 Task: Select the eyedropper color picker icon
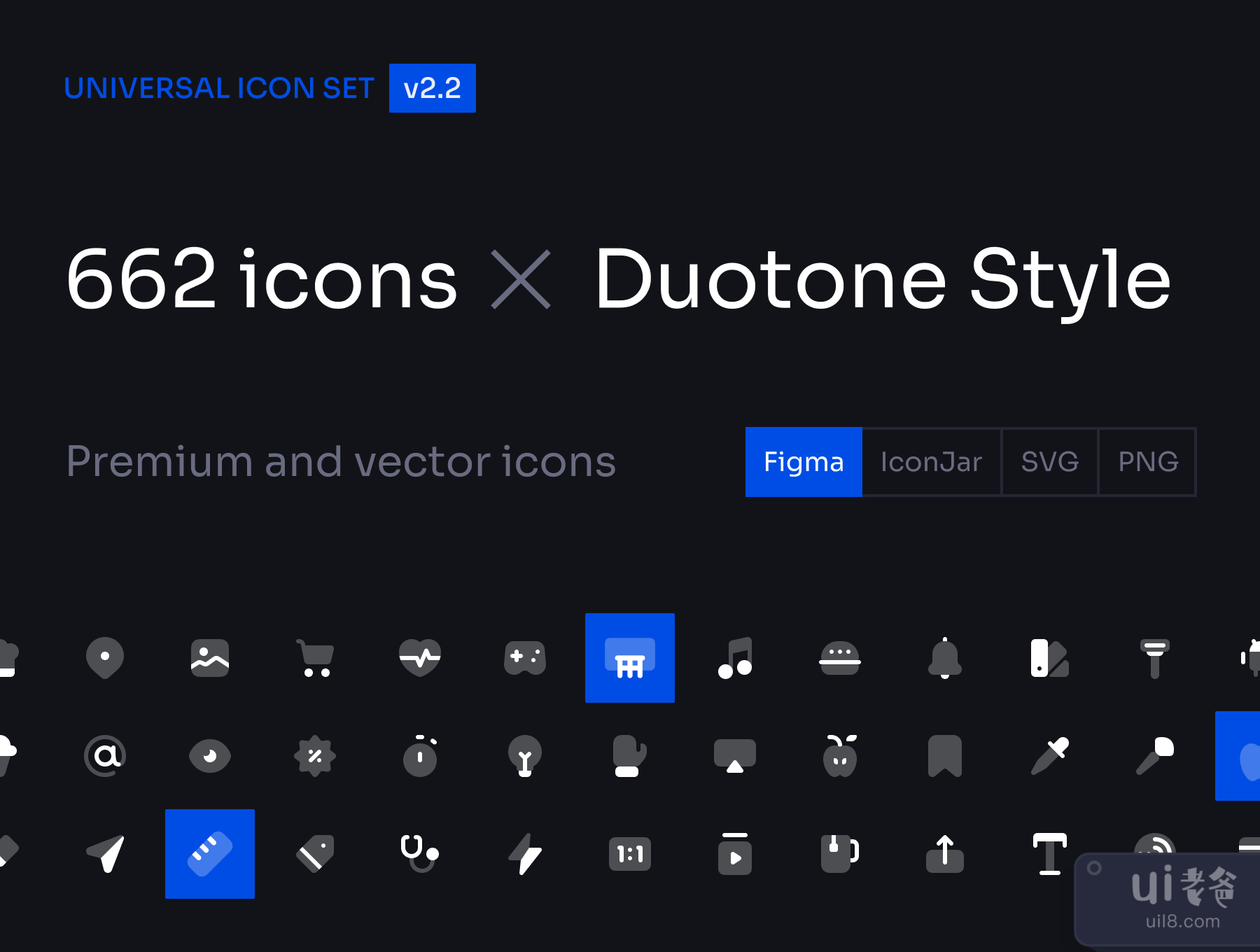1050,756
